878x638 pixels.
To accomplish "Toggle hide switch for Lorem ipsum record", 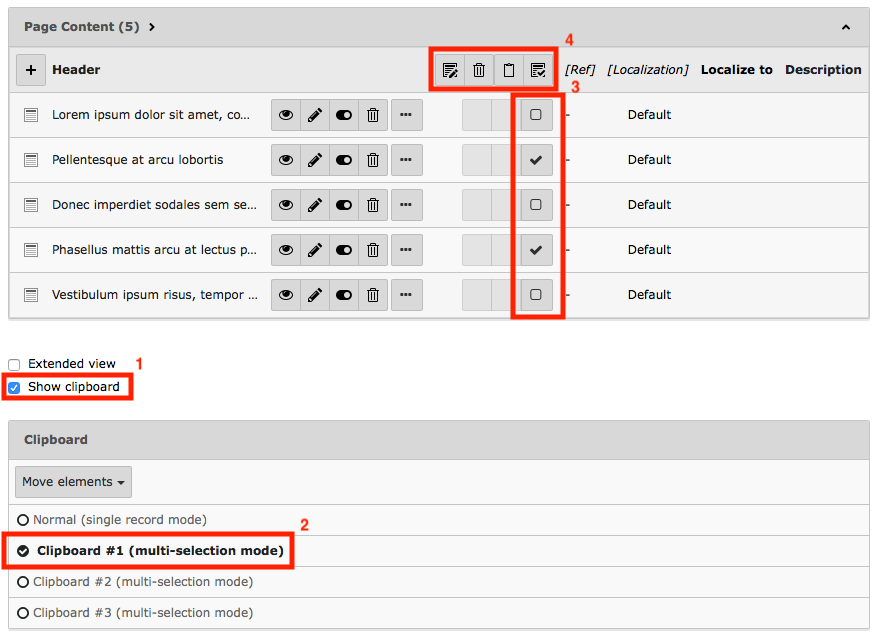I will tap(344, 115).
